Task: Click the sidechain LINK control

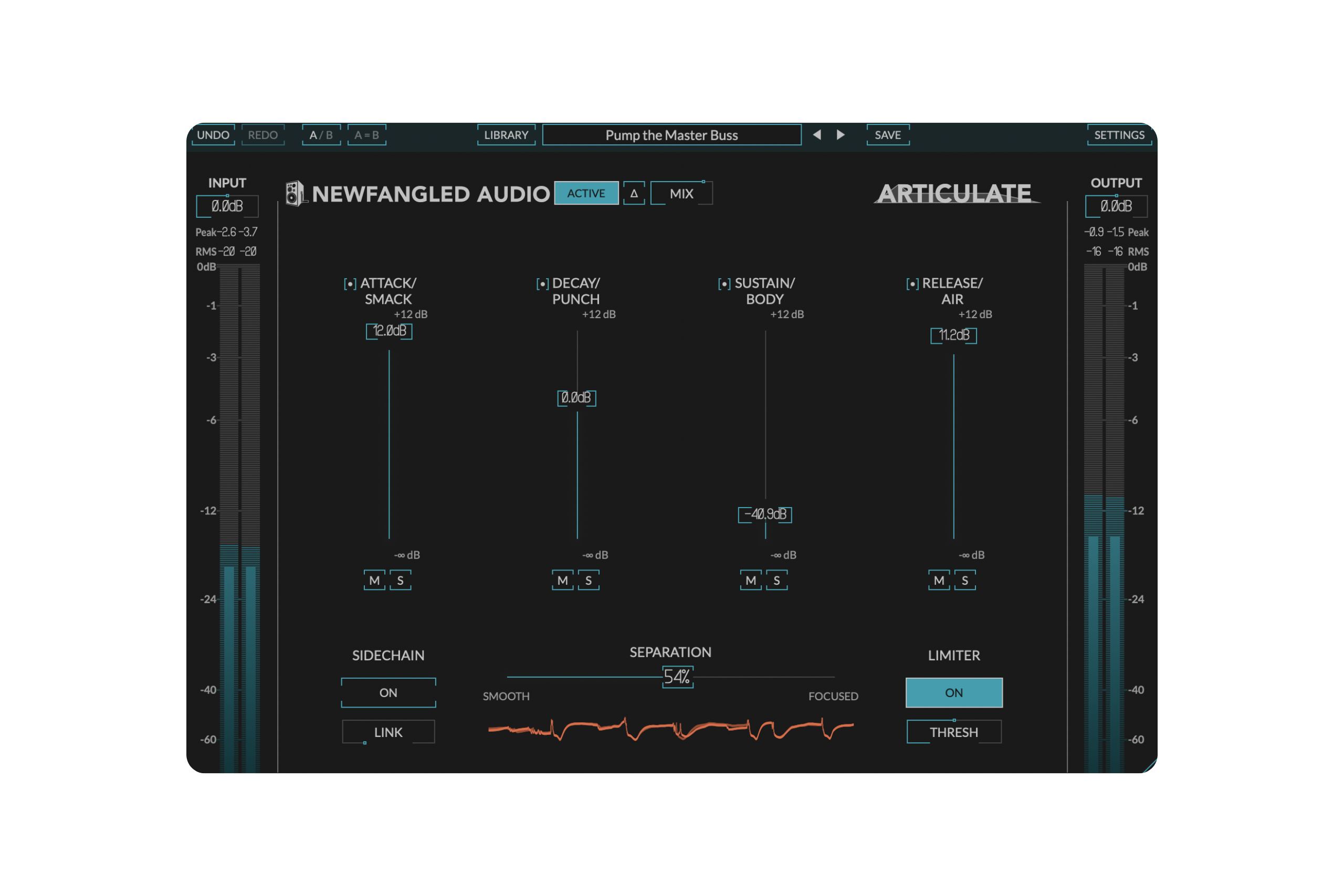Action: coord(388,732)
